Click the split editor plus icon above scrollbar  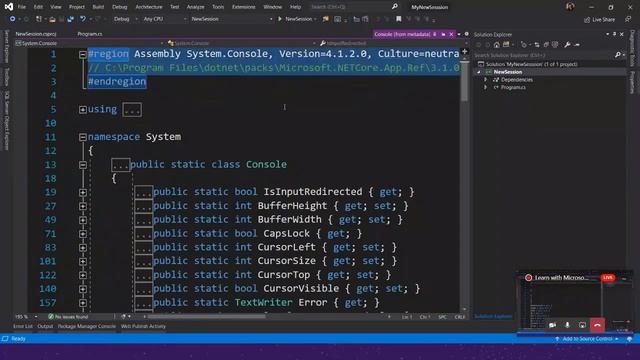(464, 51)
